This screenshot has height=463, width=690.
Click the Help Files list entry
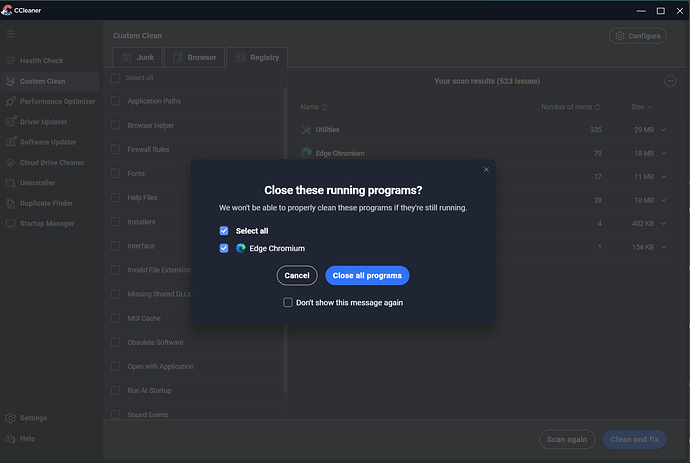tap(142, 198)
